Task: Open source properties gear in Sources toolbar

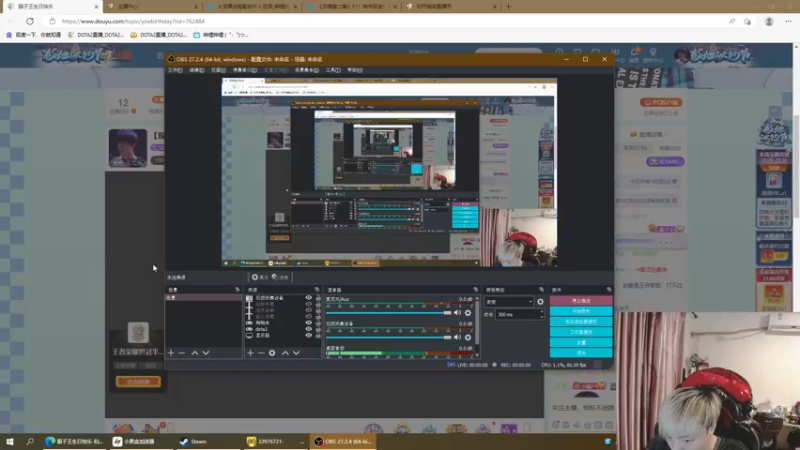Action: pos(272,353)
